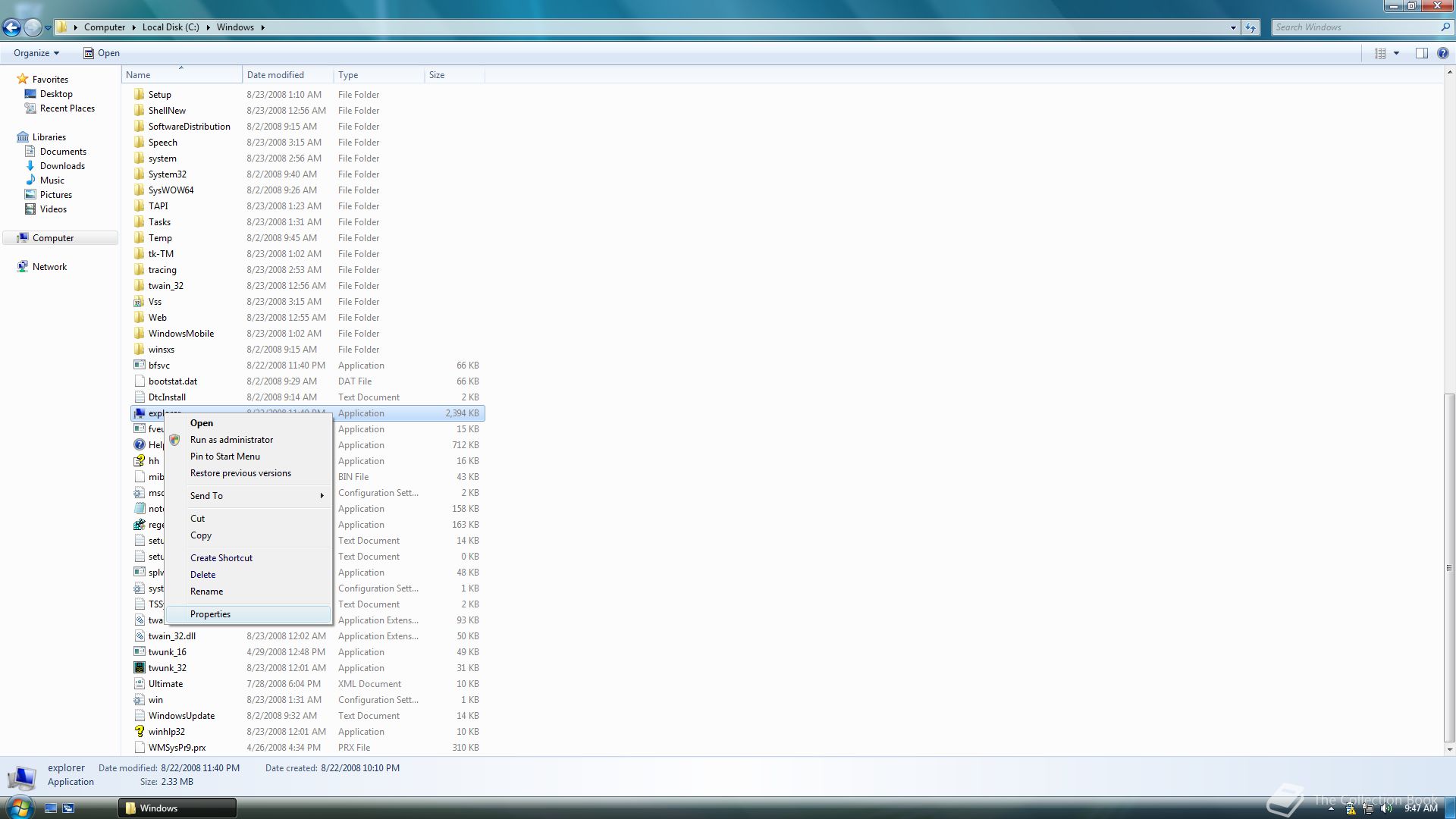Toggle the preview pane icon

click(1421, 53)
